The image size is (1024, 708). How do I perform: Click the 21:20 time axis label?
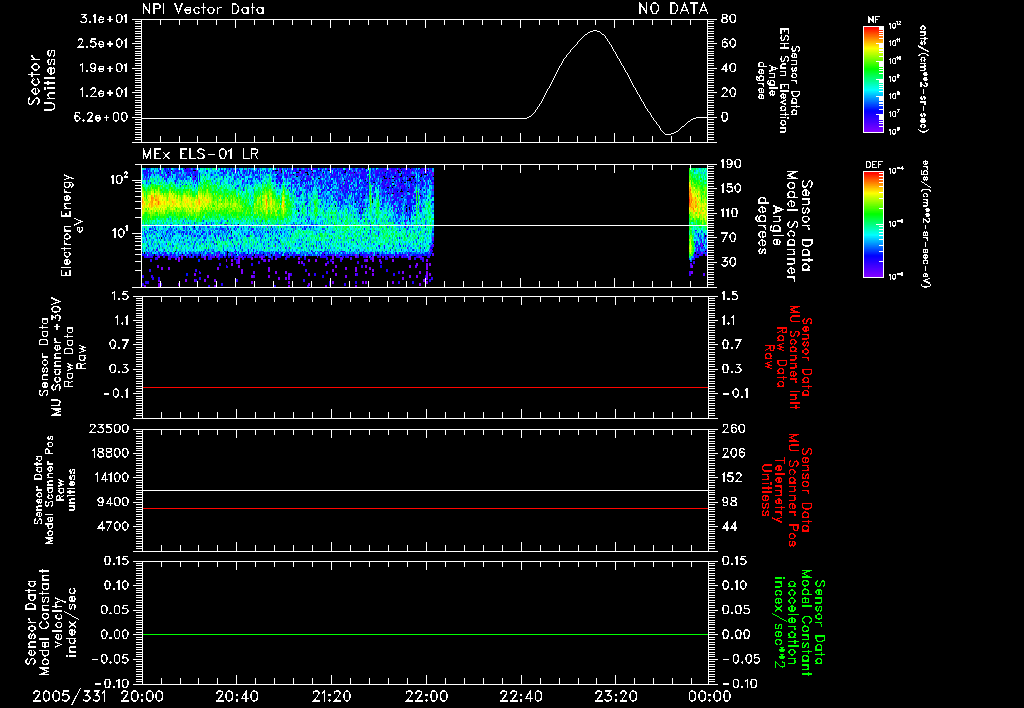tap(331, 696)
